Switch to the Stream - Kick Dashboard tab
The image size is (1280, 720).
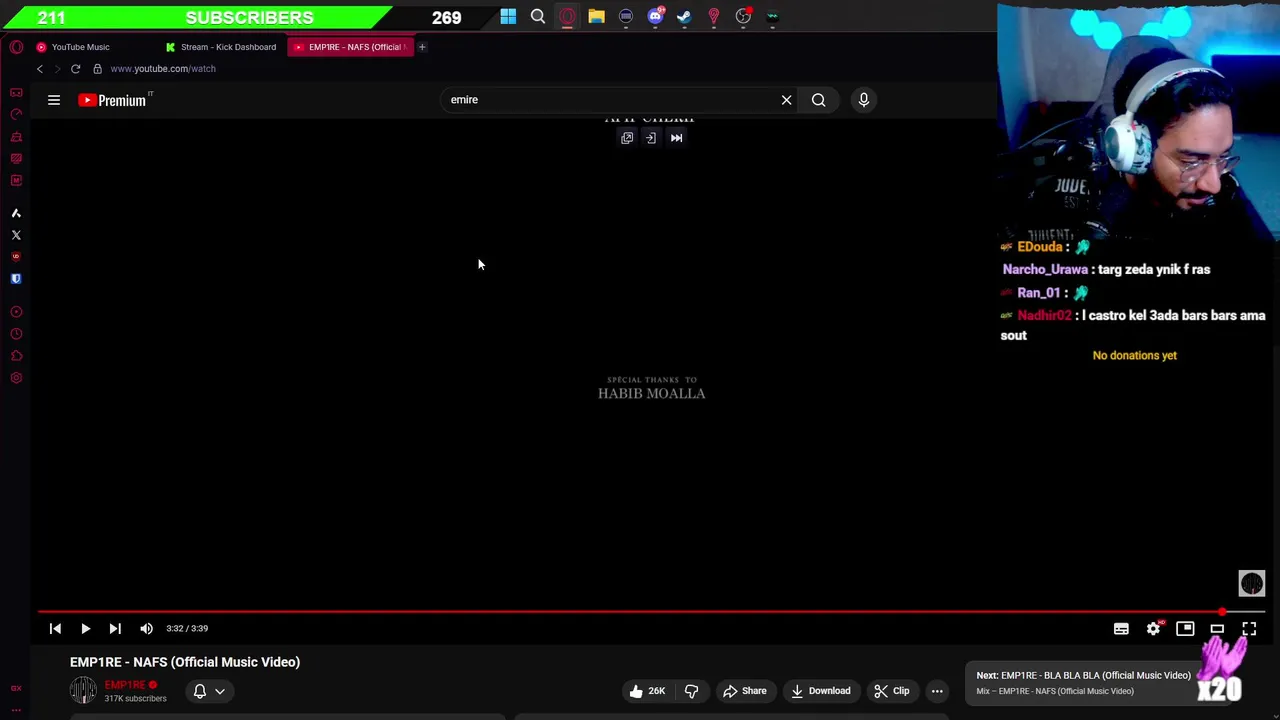[x=221, y=47]
